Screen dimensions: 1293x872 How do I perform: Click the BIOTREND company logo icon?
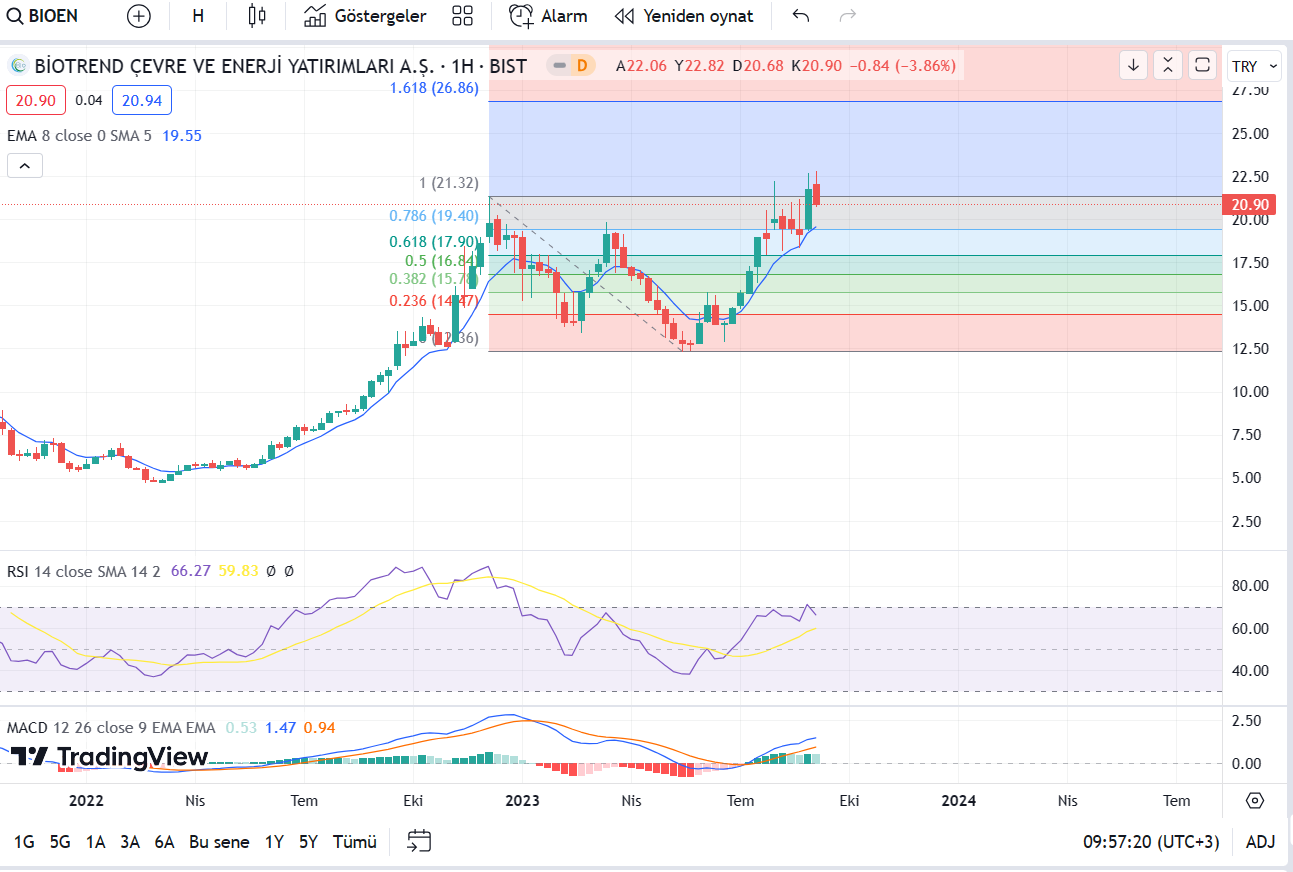pyautogui.click(x=18, y=66)
